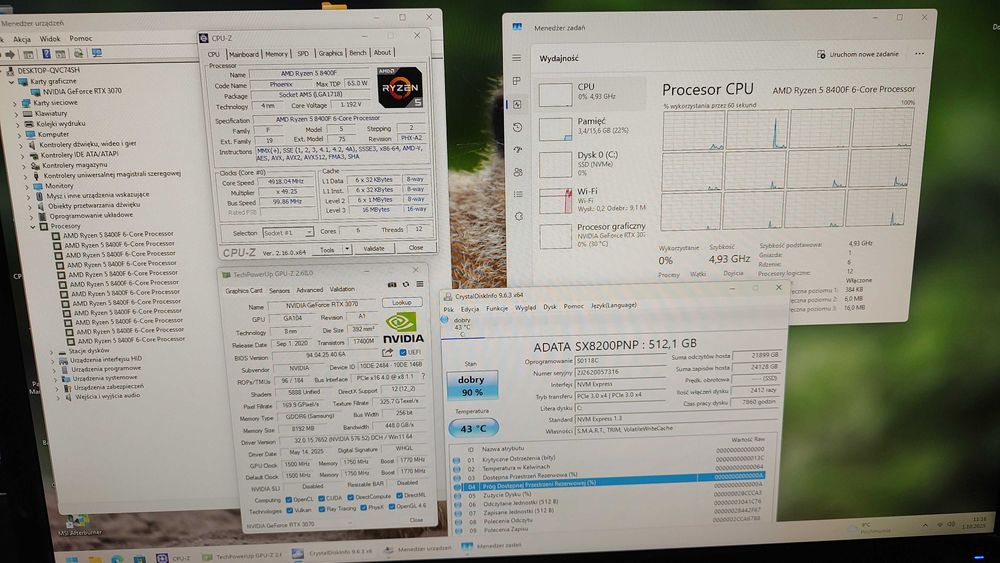The height and width of the screenshot is (563, 1000).
Task: Click Close button in CPU-Z window
Action: click(x=416, y=247)
